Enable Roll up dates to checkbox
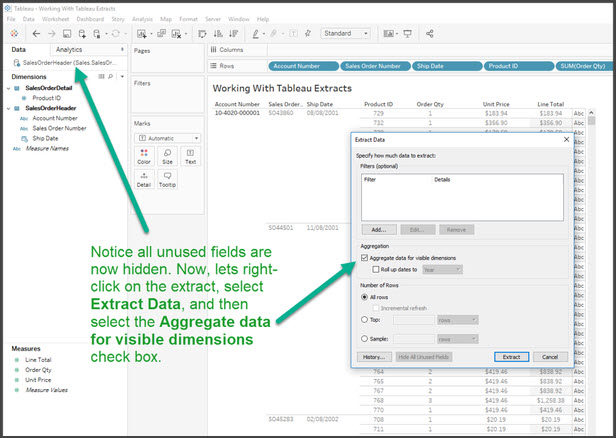The image size is (616, 438). coord(374,268)
